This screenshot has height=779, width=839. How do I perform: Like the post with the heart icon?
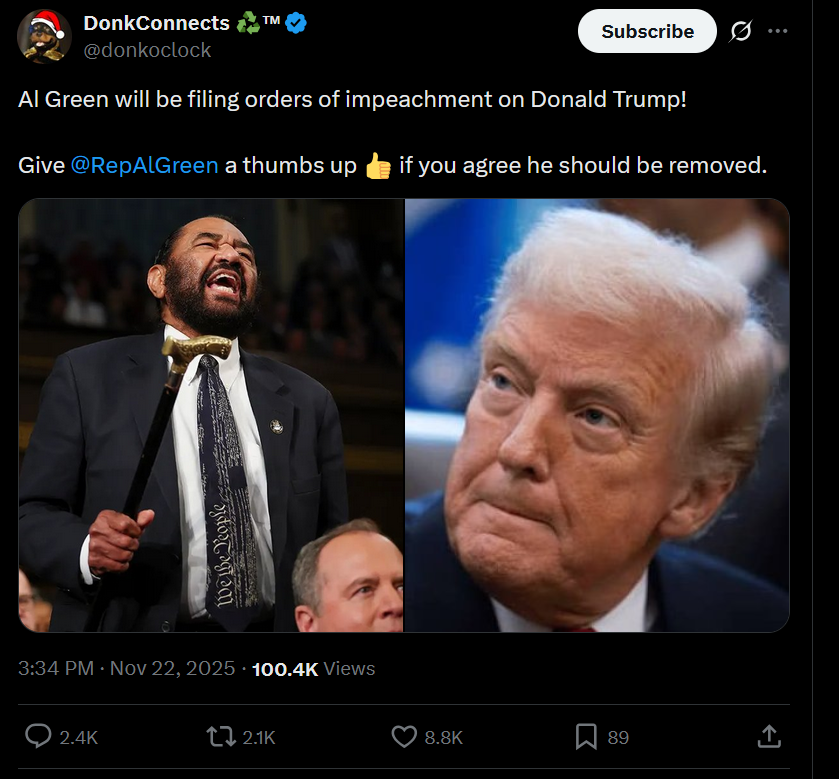pyautogui.click(x=404, y=736)
